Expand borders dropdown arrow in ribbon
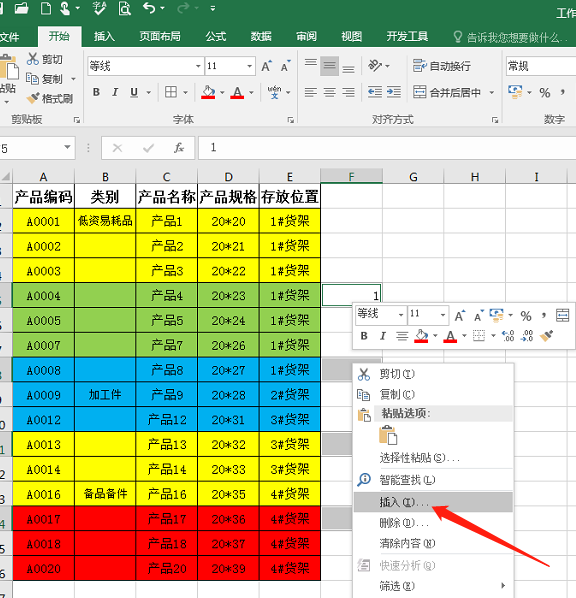The image size is (576, 598). click(x=185, y=92)
